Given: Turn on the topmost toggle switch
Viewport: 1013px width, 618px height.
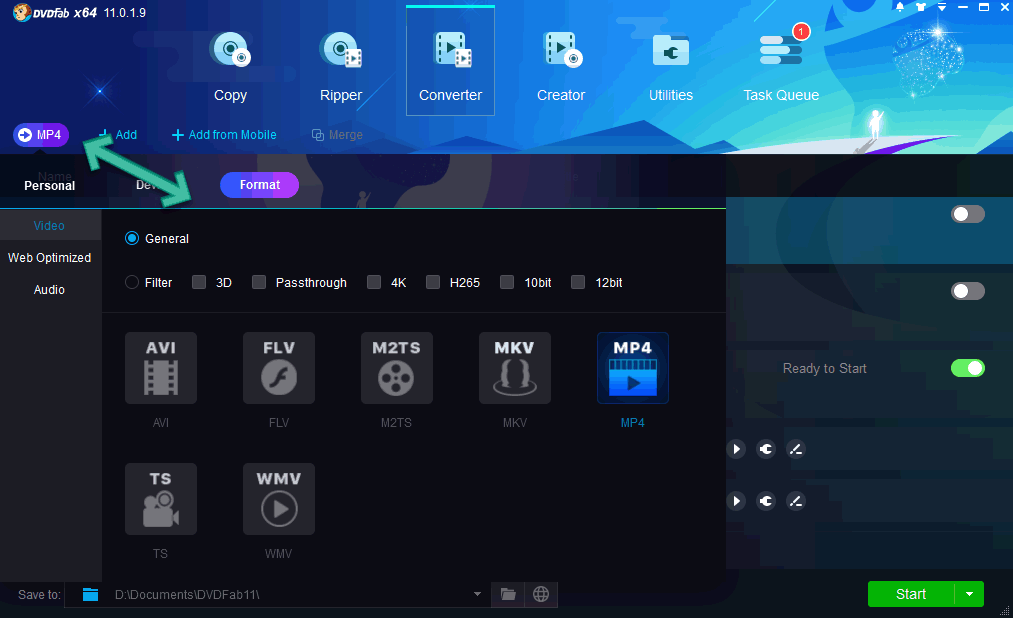Looking at the screenshot, I should pos(968,214).
